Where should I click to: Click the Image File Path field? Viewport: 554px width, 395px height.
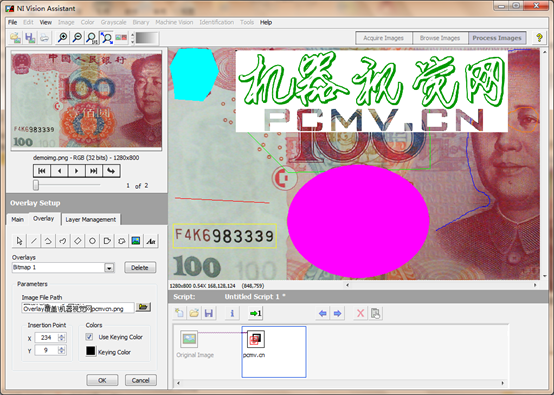tap(78, 308)
